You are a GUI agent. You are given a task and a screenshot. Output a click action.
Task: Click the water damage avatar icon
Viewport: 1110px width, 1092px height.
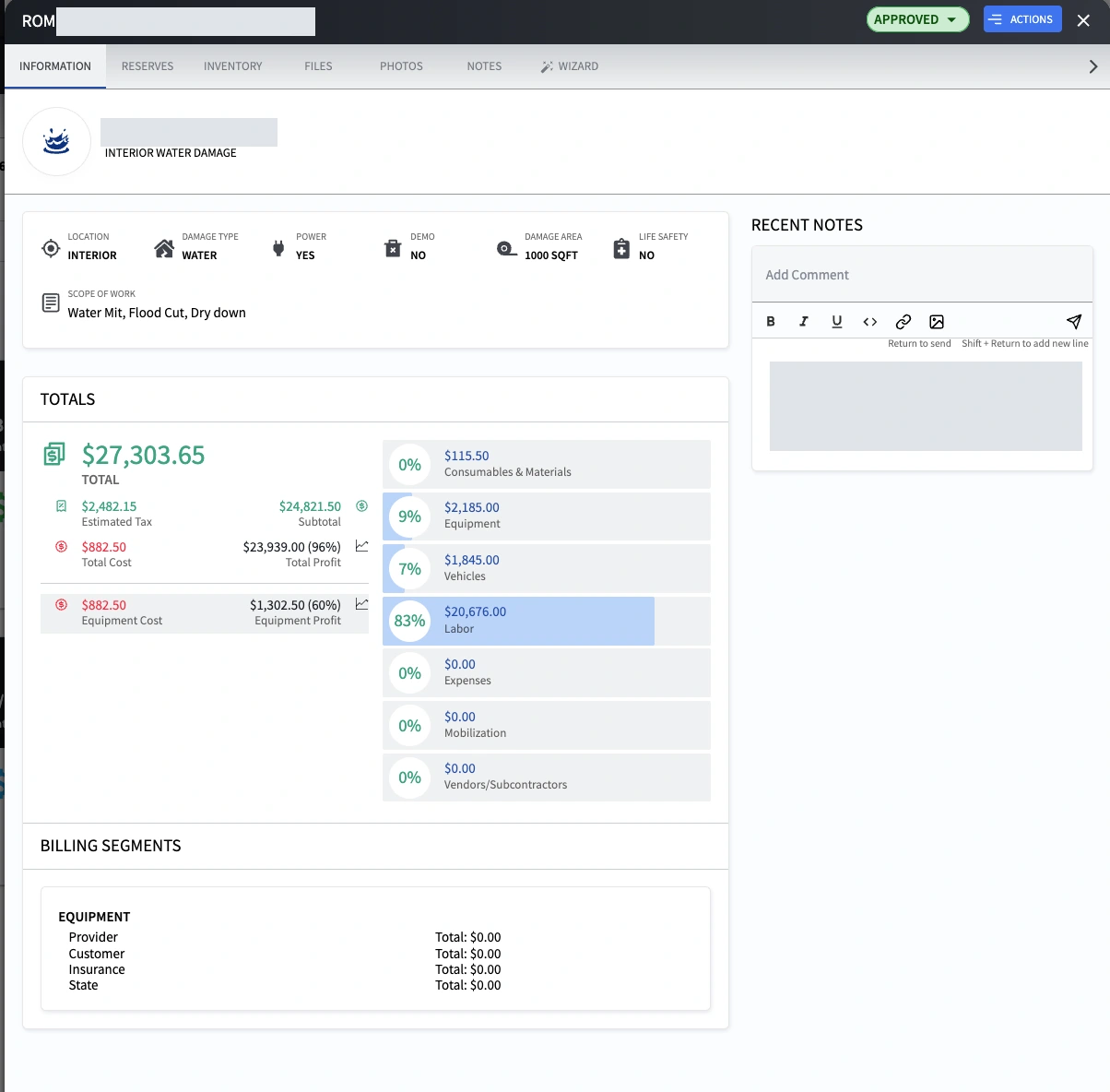click(56, 142)
